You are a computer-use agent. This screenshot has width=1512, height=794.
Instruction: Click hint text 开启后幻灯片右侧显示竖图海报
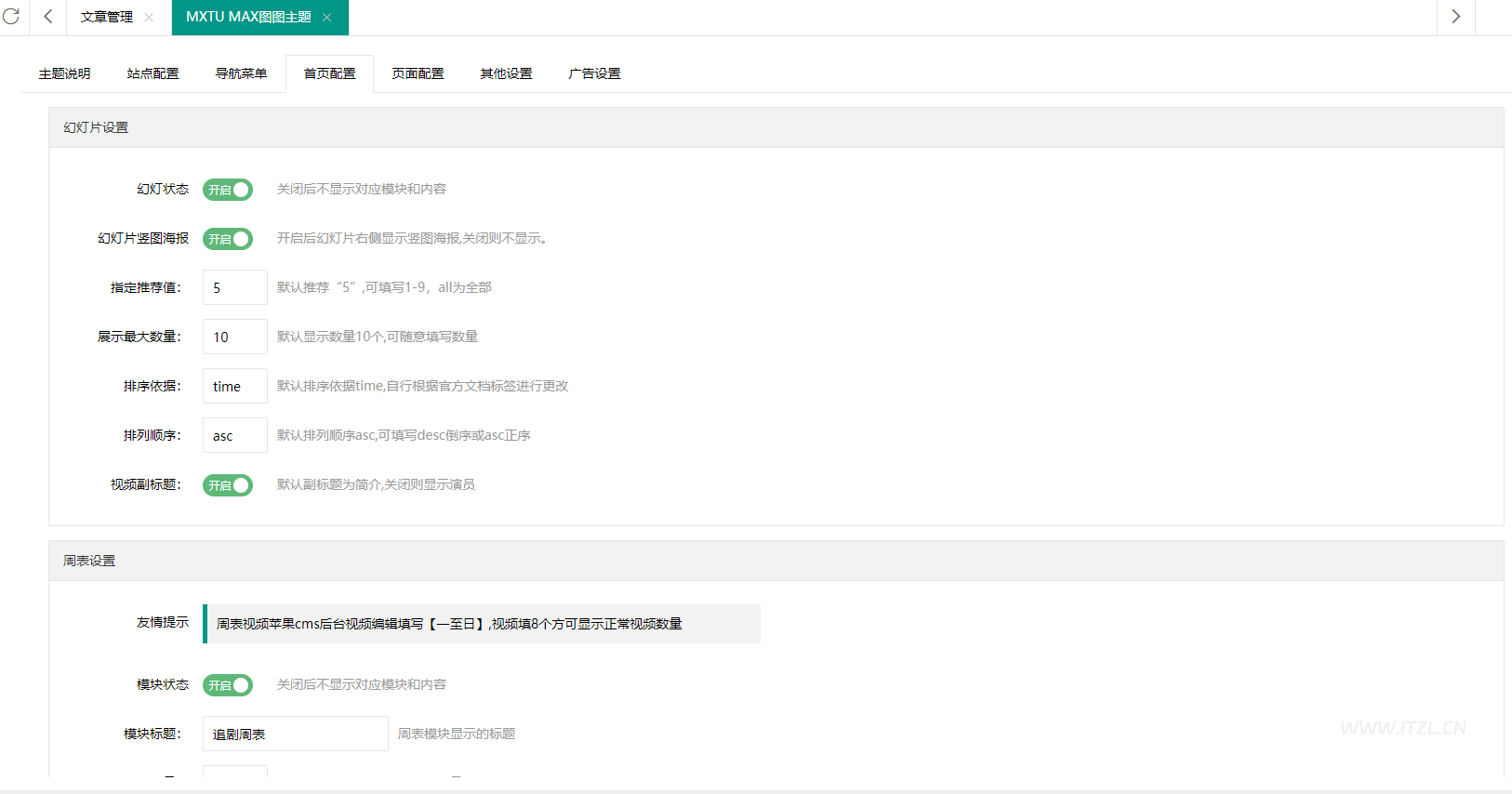(x=414, y=238)
